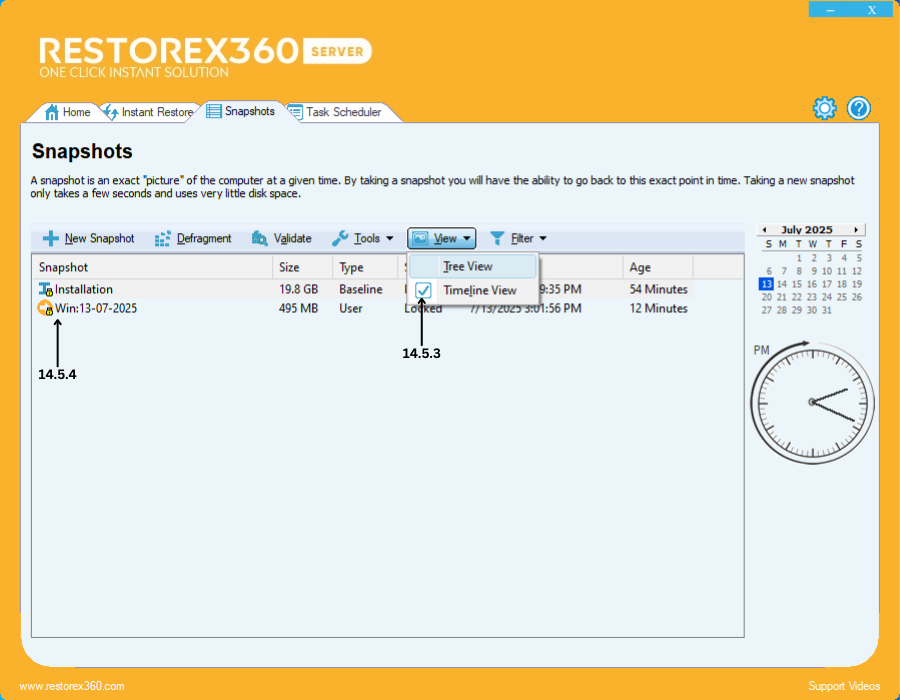Click the Validate icon
The height and width of the screenshot is (700, 900).
pyautogui.click(x=259, y=238)
